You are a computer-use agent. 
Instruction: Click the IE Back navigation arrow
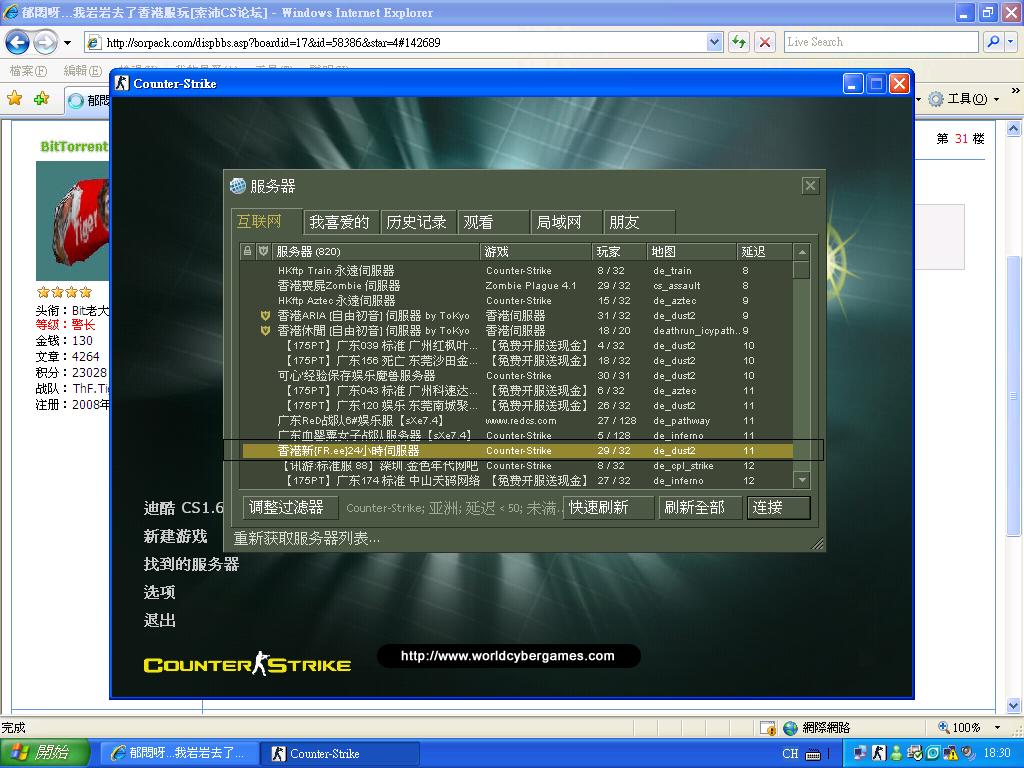[17, 42]
